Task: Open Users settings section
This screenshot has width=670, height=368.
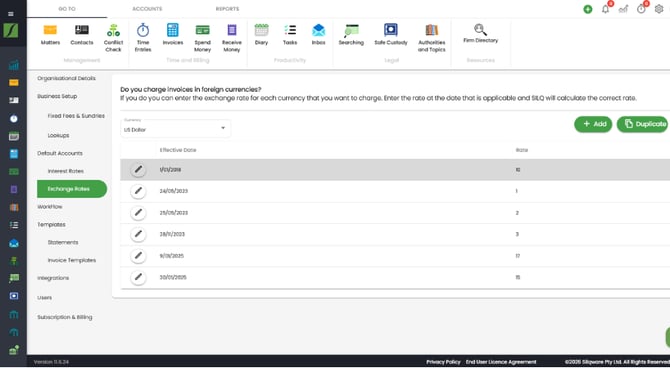Action: (x=44, y=298)
